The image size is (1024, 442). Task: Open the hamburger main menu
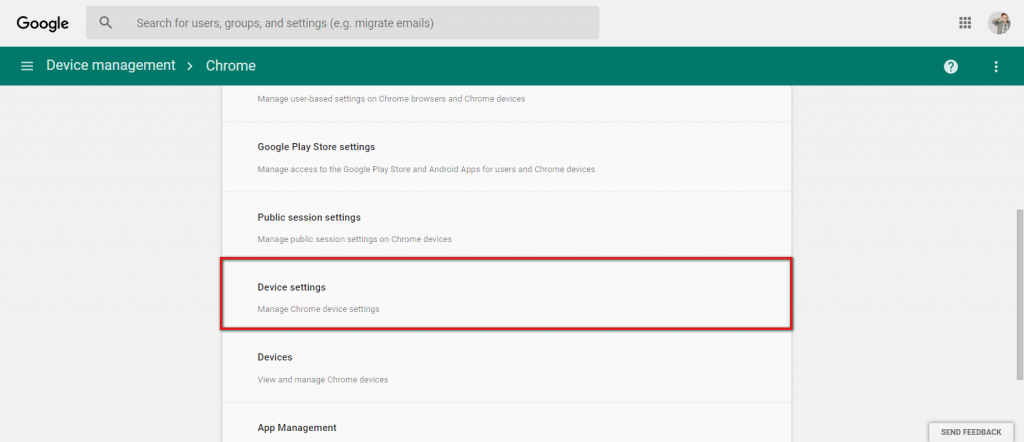pos(27,66)
